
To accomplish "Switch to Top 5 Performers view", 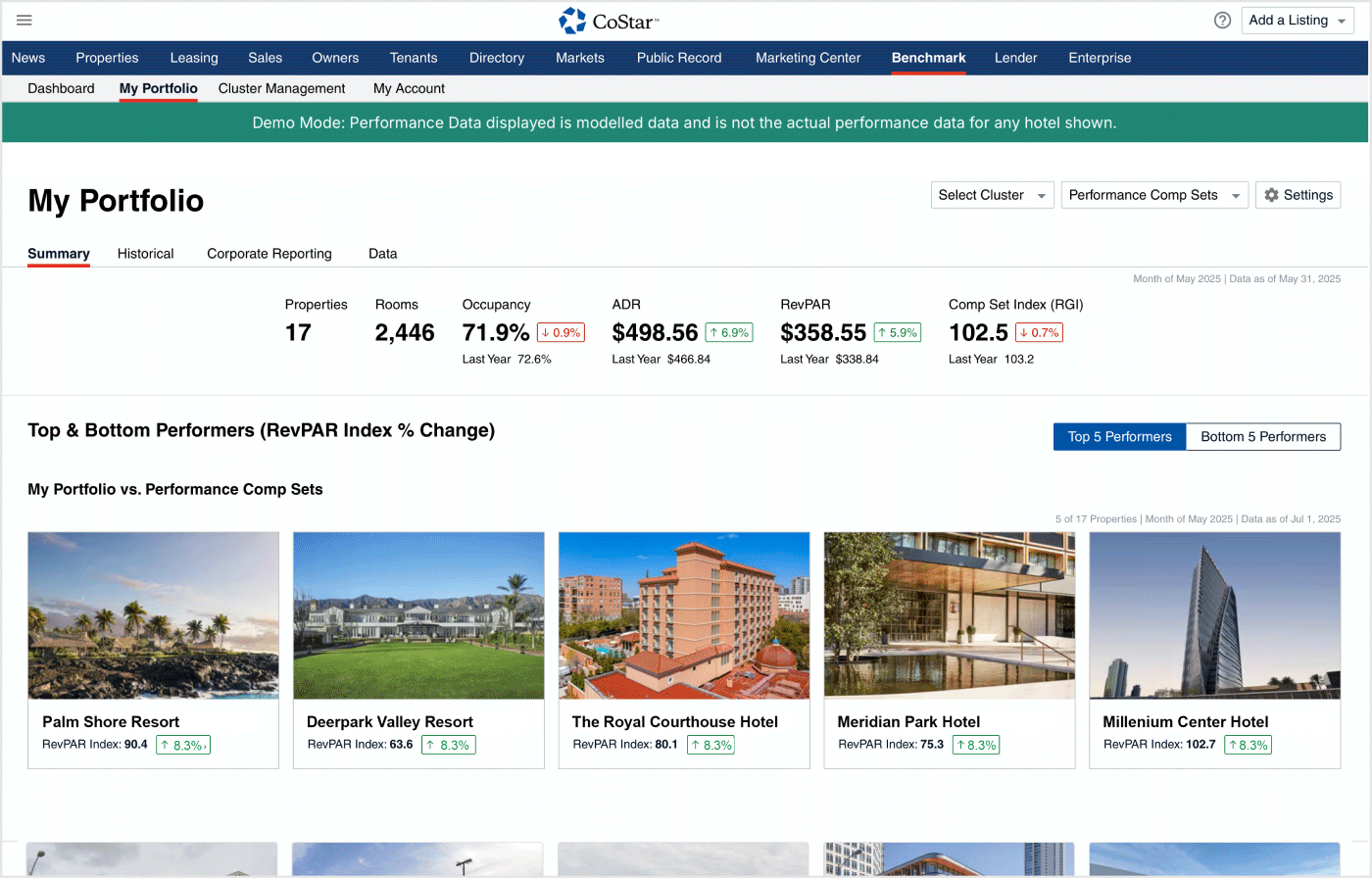I will 1119,437.
